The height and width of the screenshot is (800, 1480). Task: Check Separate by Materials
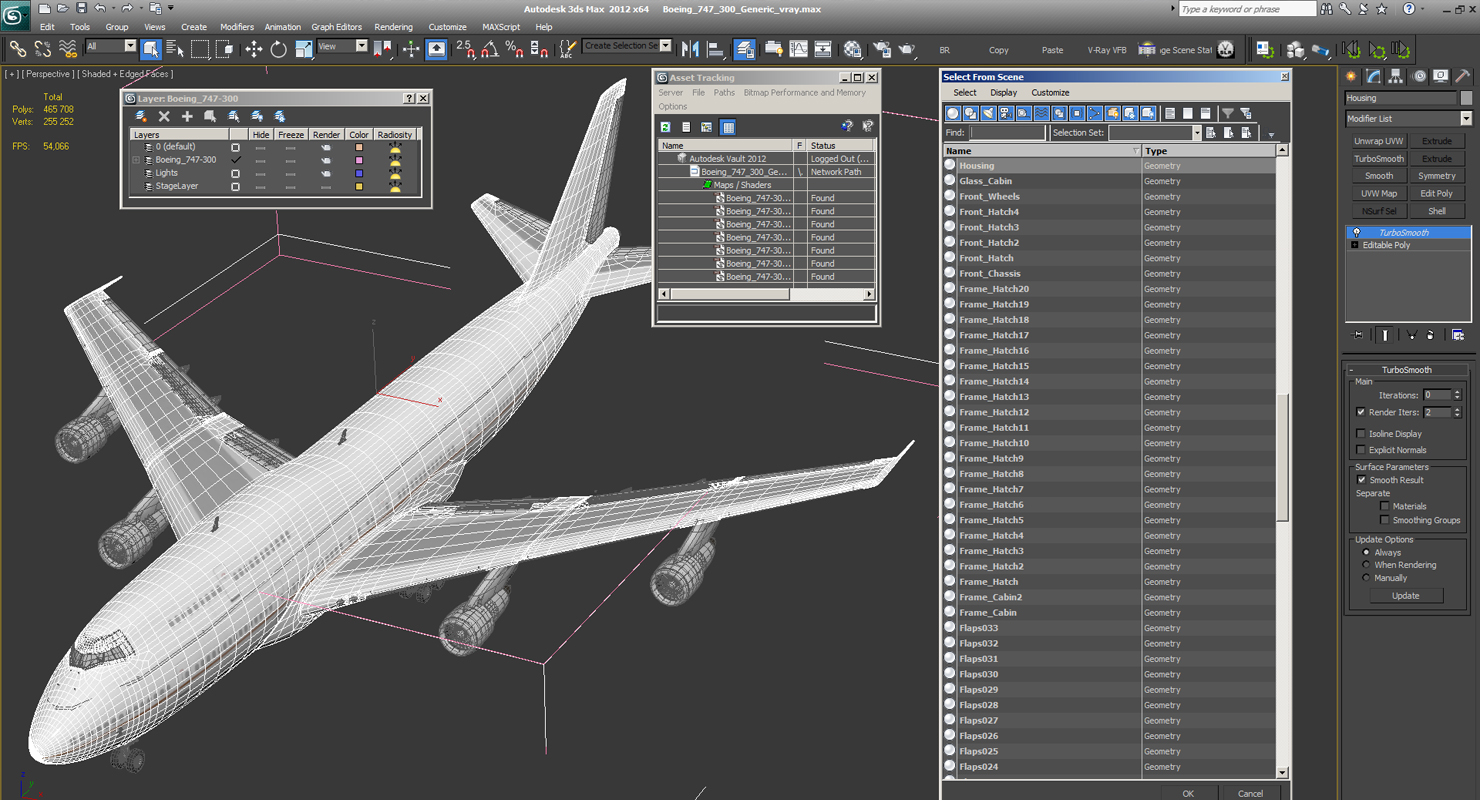pyautogui.click(x=1385, y=506)
